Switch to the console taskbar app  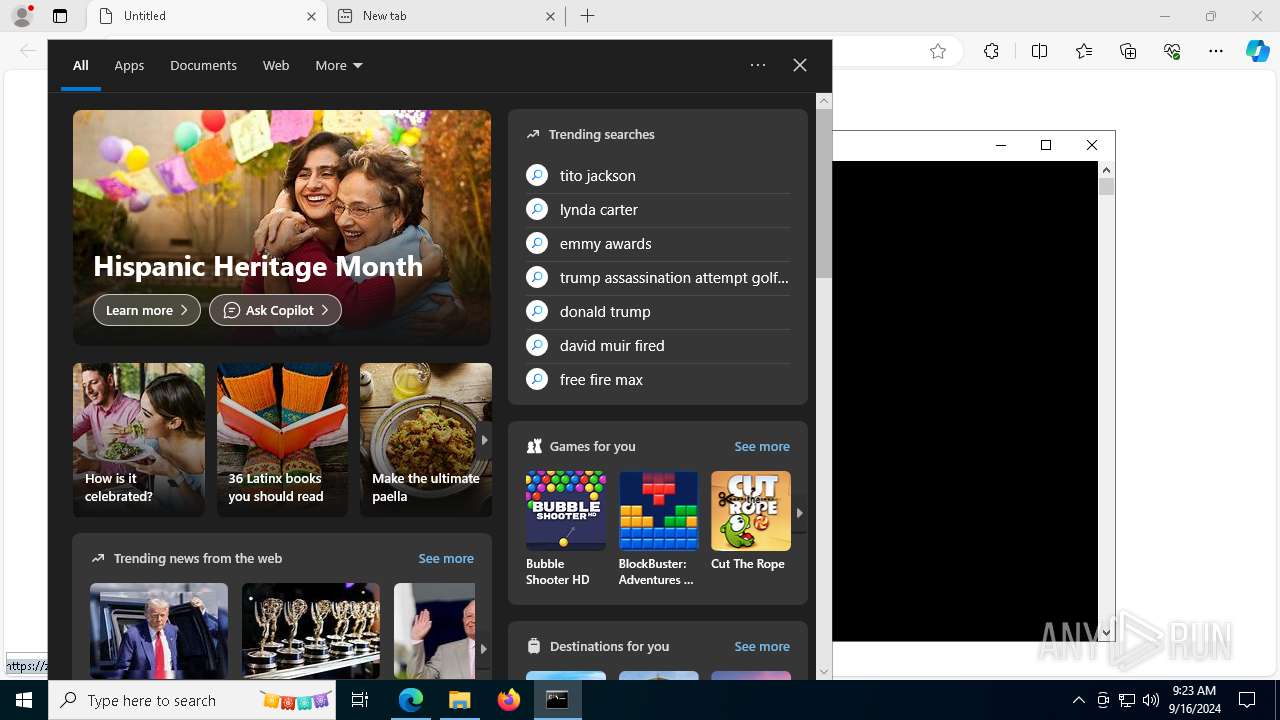click(x=557, y=700)
